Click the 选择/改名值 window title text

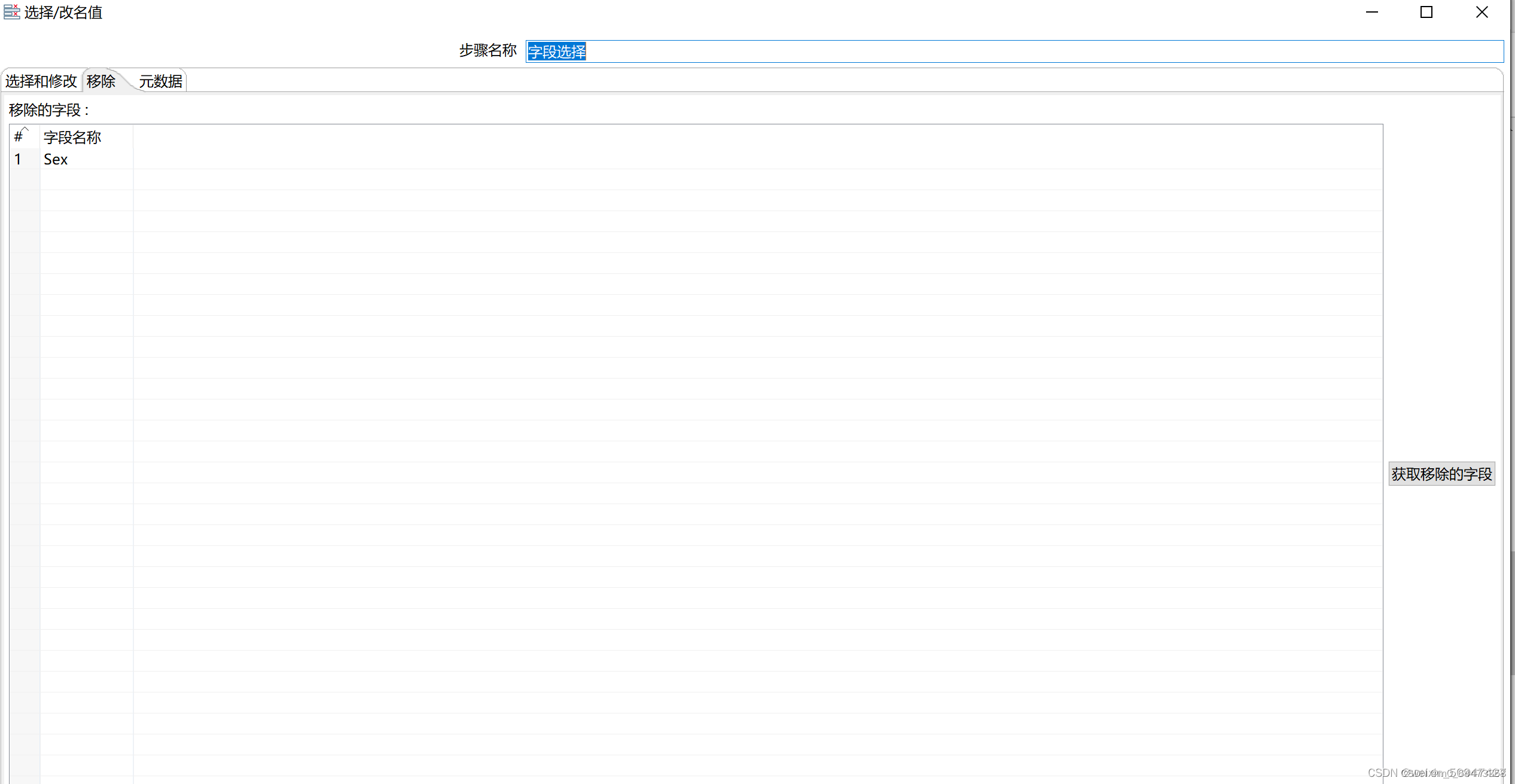click(x=63, y=12)
